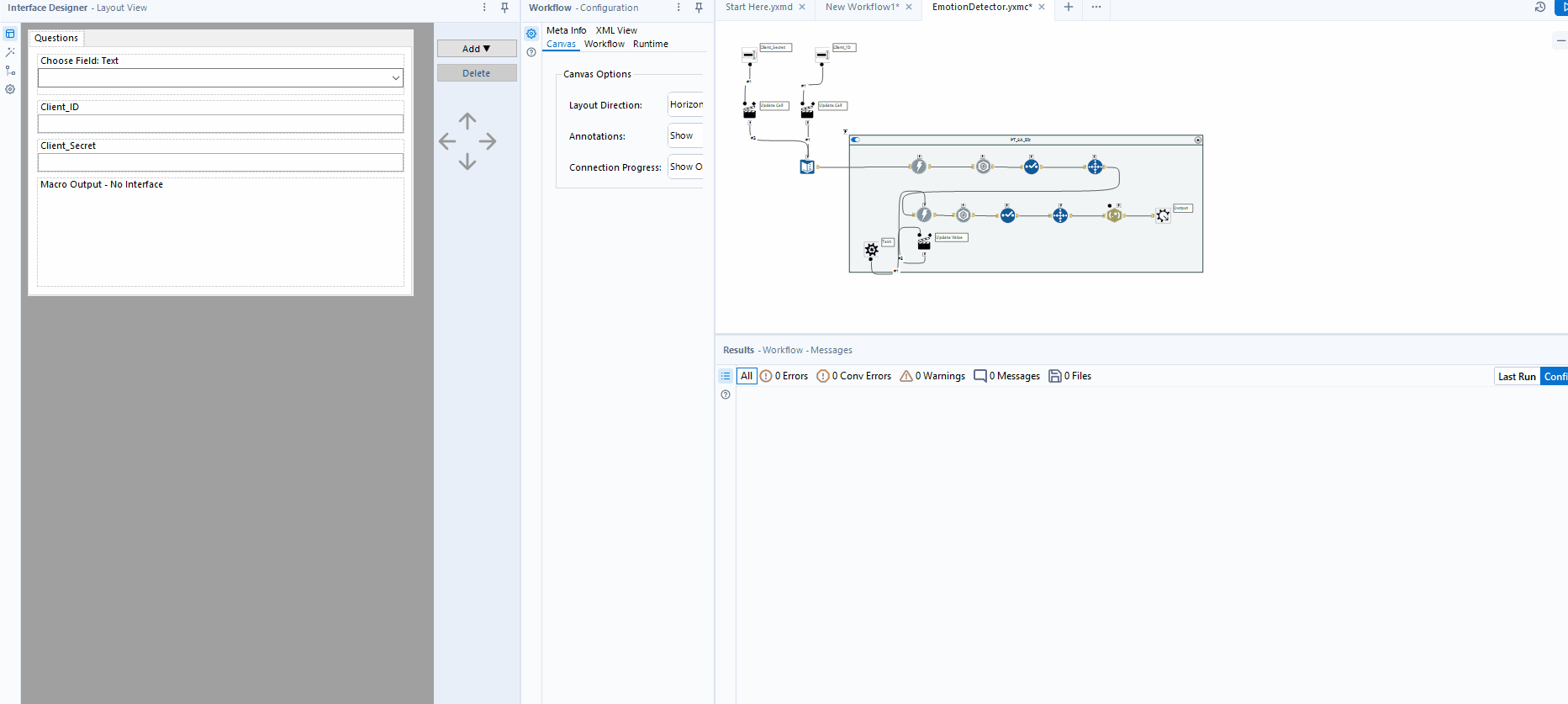Image resolution: width=1568 pixels, height=704 pixels.
Task: Open the Layout Direction dropdown
Action: pos(685,104)
